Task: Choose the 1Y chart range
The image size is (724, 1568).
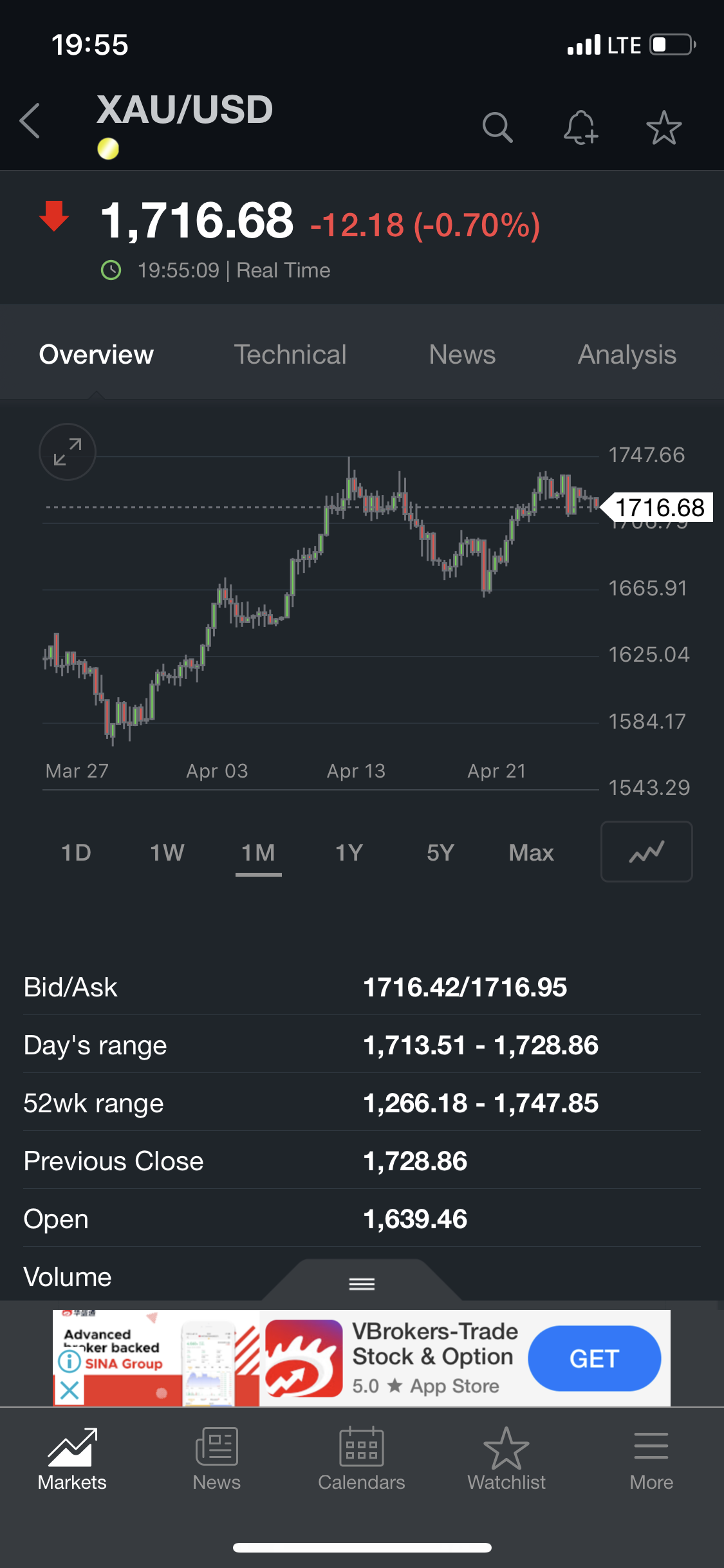Action: coord(349,853)
